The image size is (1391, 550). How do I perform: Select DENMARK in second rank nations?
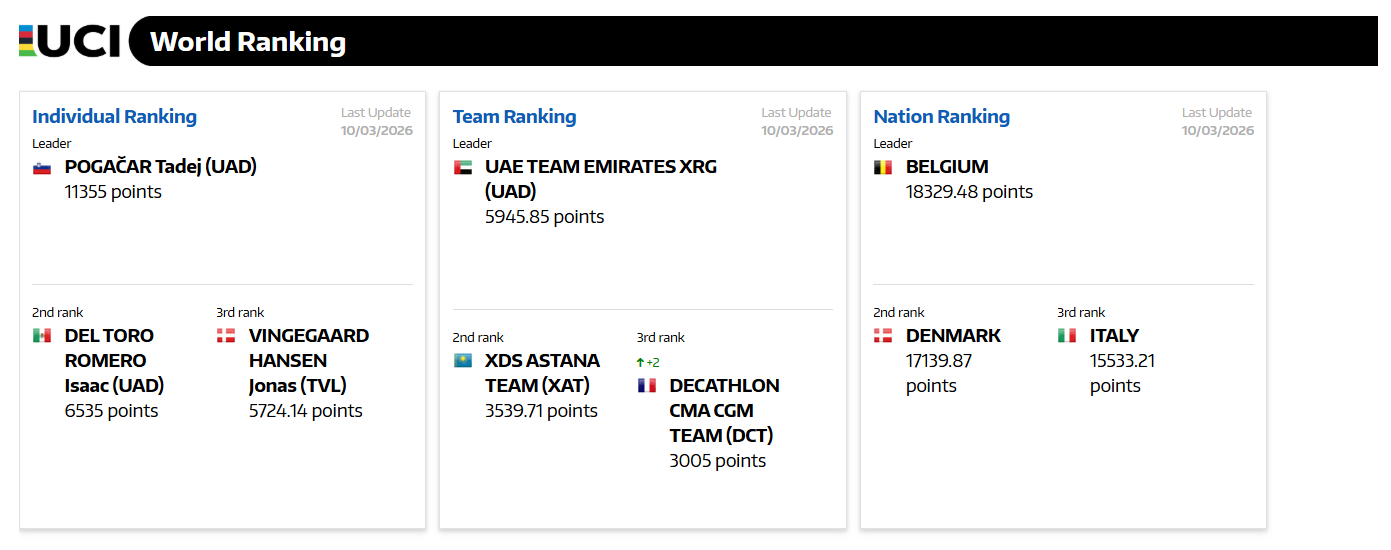point(952,336)
